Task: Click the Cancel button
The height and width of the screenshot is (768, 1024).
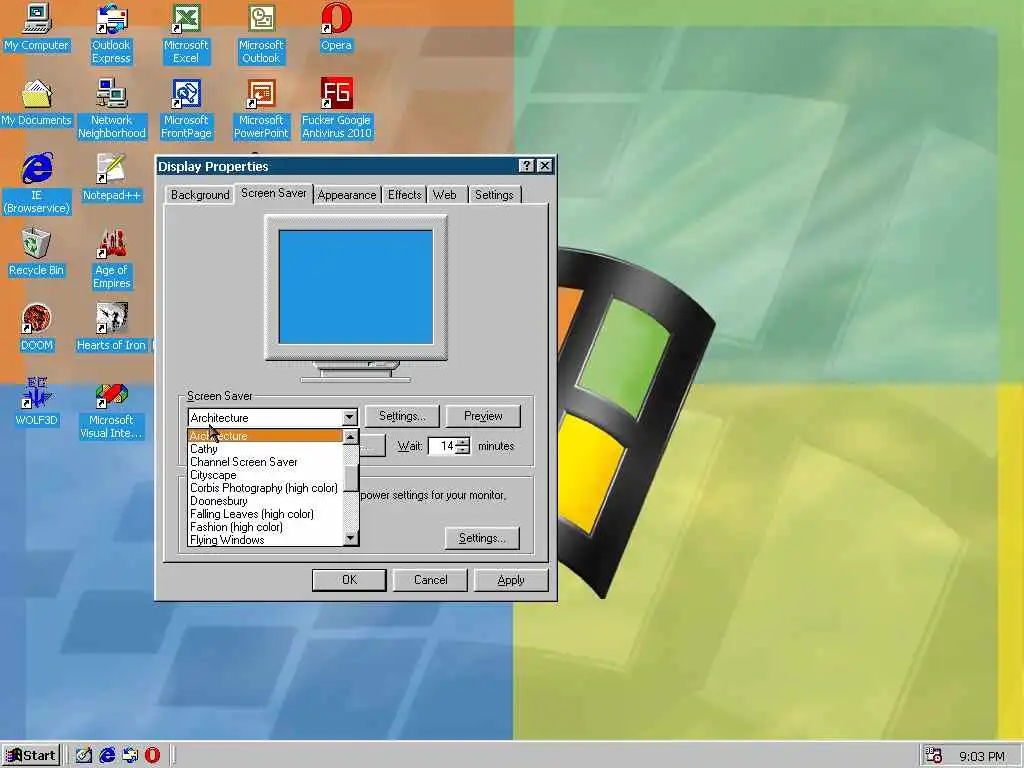Action: point(430,580)
